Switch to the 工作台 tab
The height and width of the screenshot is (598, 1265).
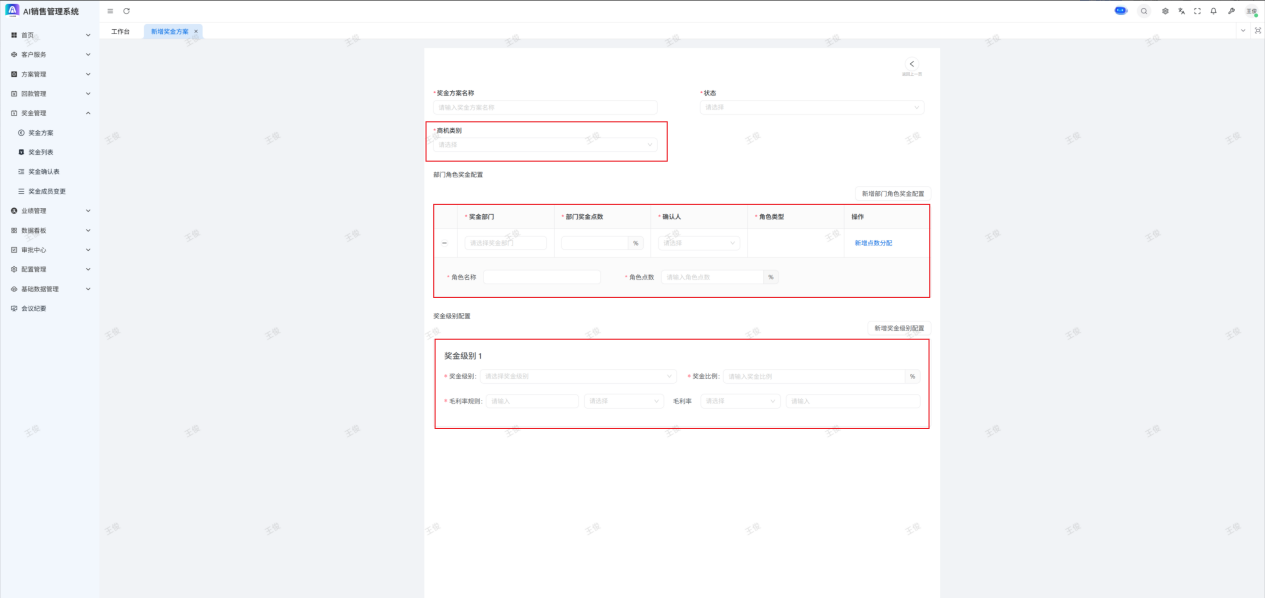pyautogui.click(x=120, y=31)
